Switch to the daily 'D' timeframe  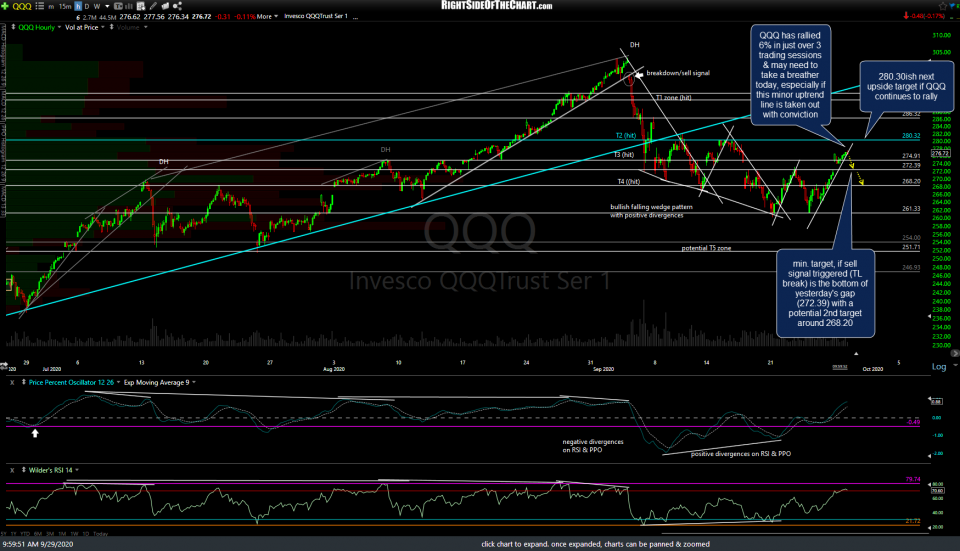(87, 6)
